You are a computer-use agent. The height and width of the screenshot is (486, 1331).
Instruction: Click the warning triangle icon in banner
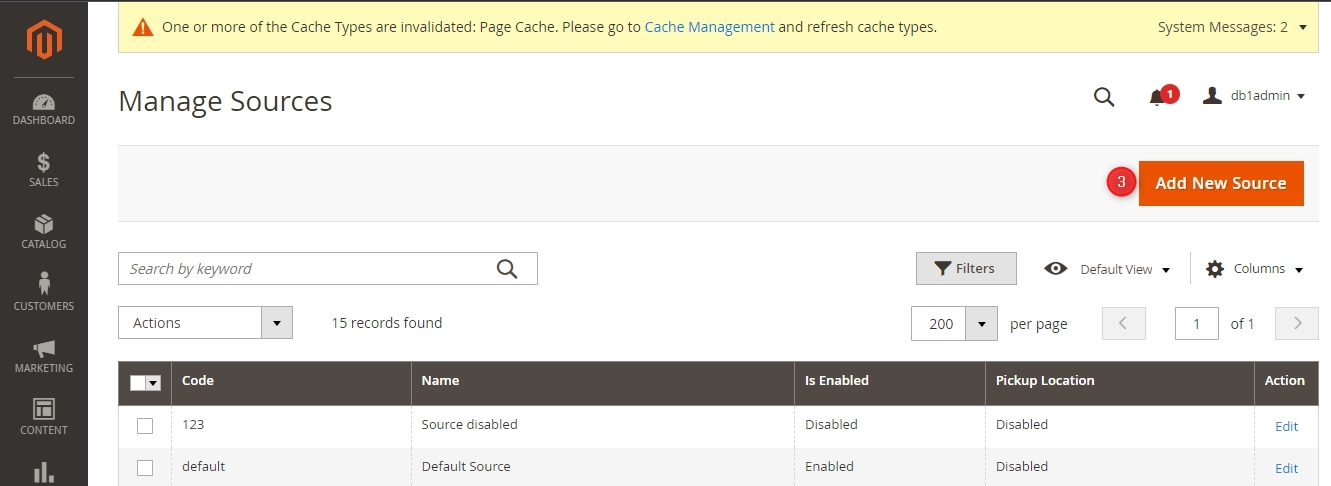coord(143,27)
